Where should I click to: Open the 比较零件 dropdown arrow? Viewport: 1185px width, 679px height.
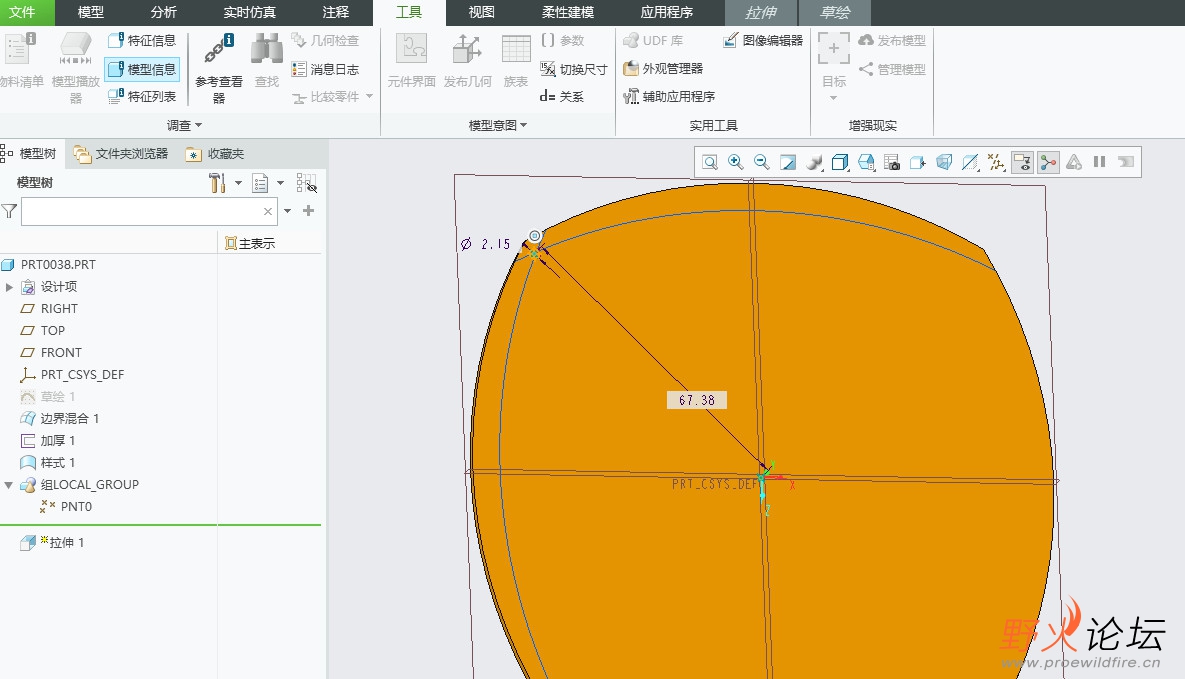pos(370,96)
